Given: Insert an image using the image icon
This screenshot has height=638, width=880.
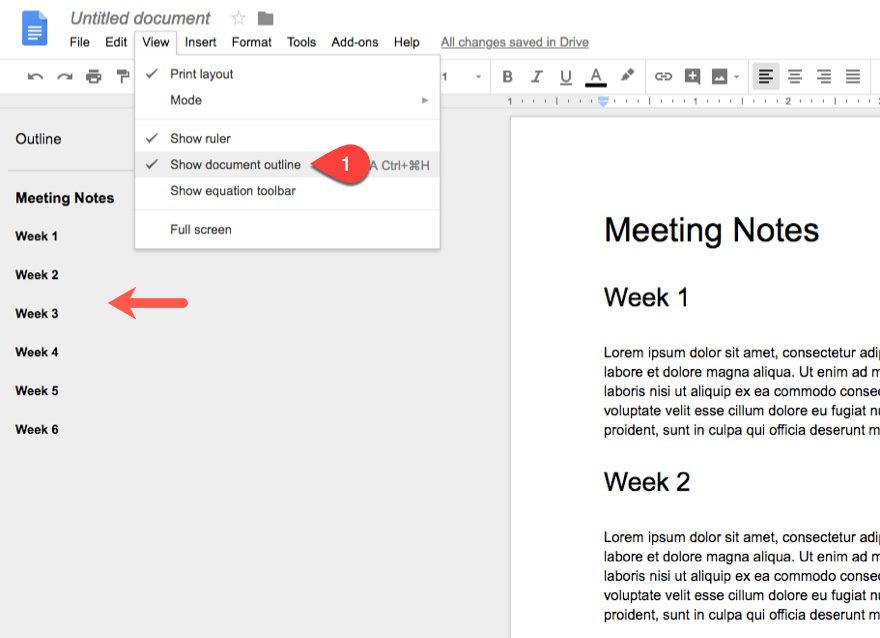Looking at the screenshot, I should 718,76.
